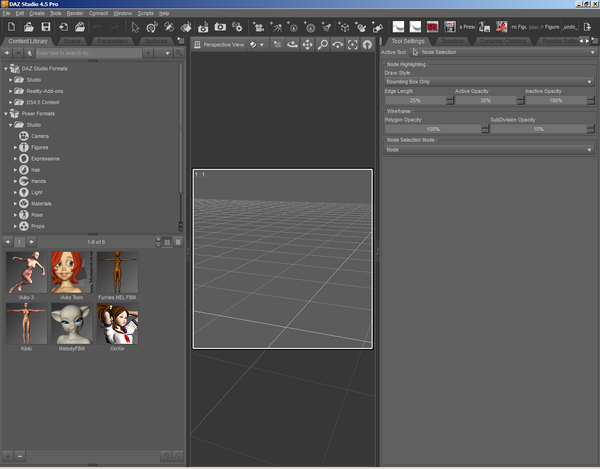
Task: Go up one folder level in Content Library
Action: 29,53
